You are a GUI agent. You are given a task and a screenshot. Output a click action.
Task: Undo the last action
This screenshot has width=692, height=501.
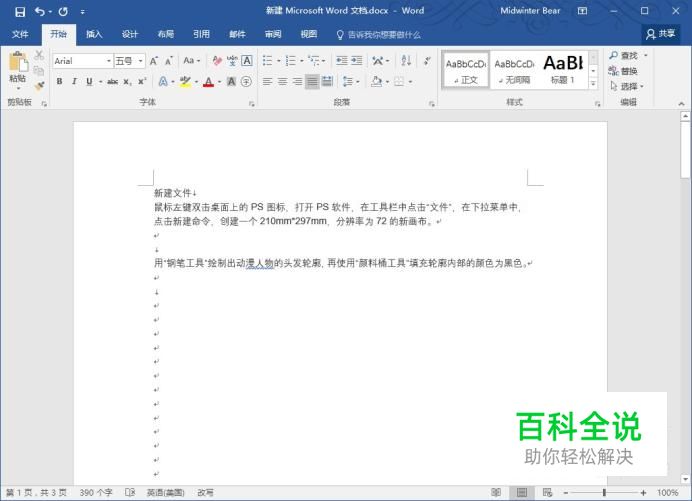point(40,11)
